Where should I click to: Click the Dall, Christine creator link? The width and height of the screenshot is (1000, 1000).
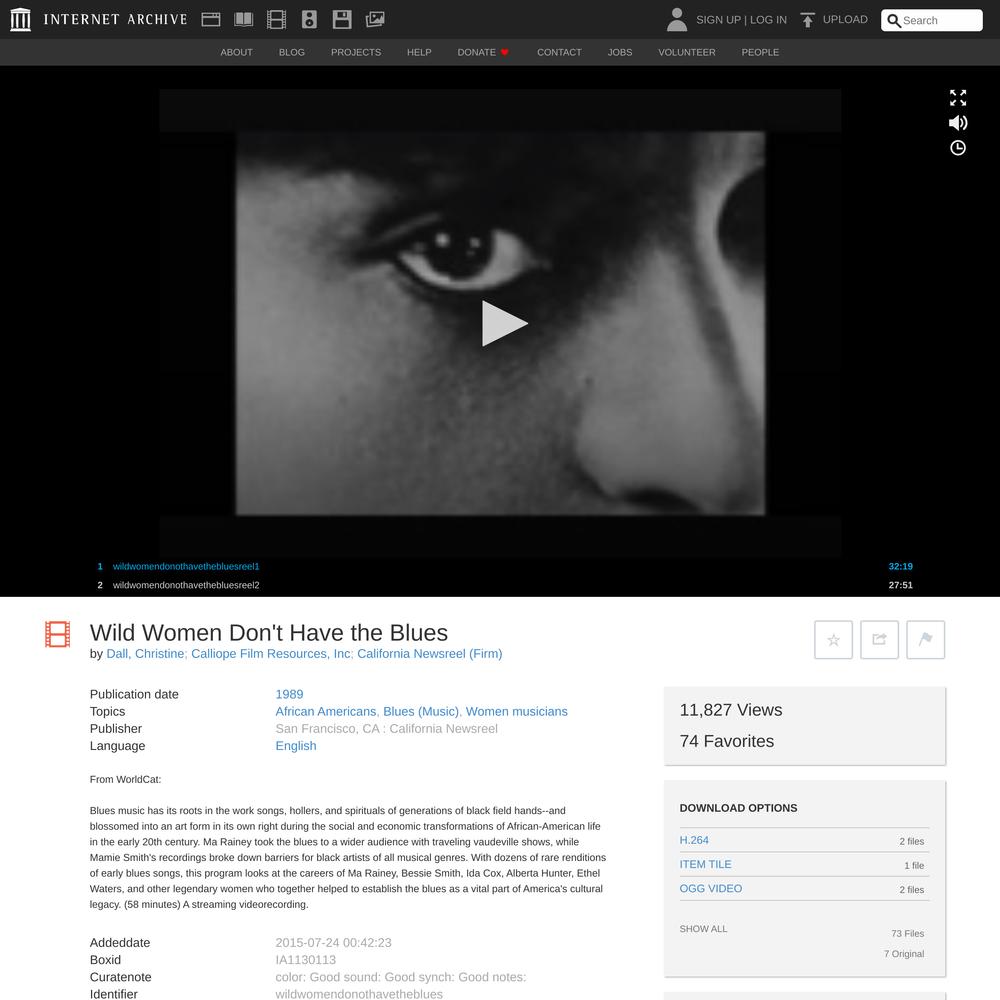(145, 654)
